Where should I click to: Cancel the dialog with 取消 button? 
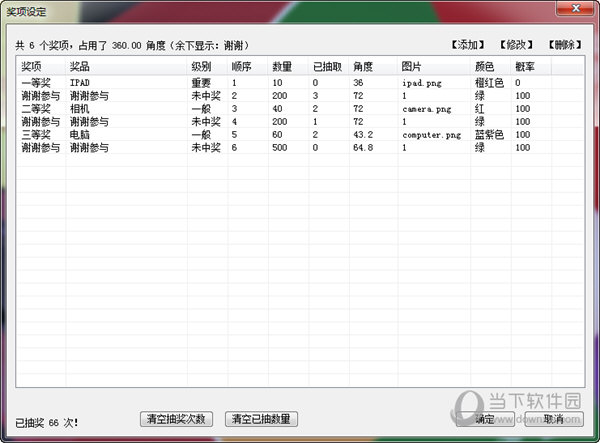pyautogui.click(x=554, y=419)
